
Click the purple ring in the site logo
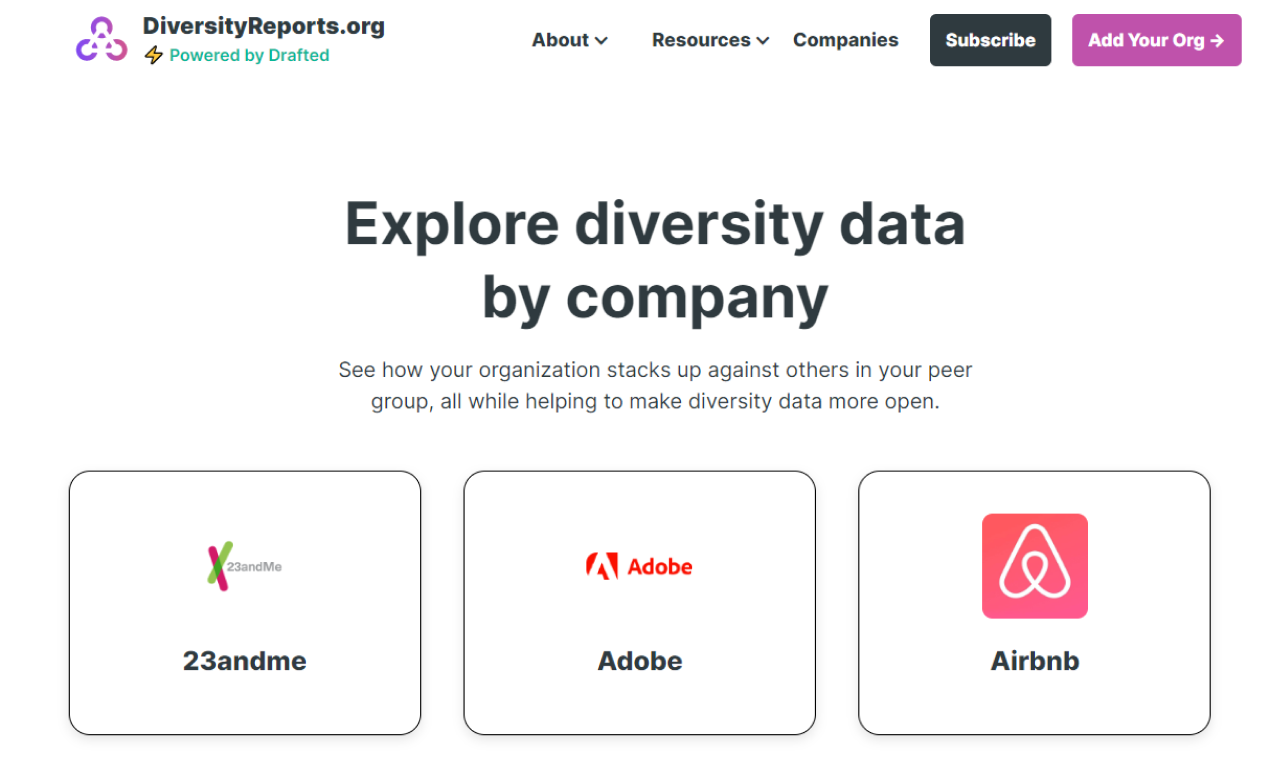click(x=100, y=28)
